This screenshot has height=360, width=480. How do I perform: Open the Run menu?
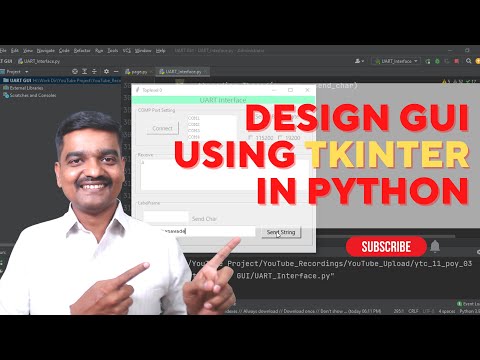pos(99,51)
